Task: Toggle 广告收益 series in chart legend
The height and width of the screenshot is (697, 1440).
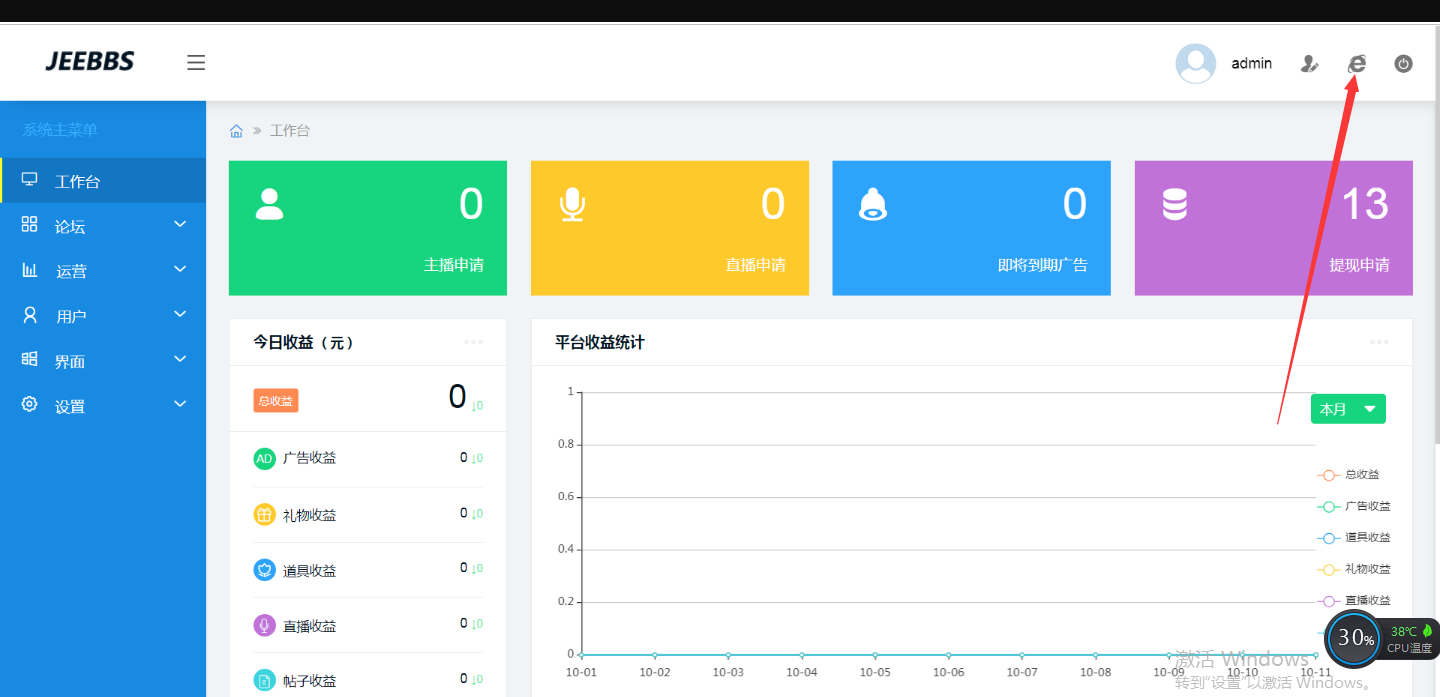Action: (1353, 507)
